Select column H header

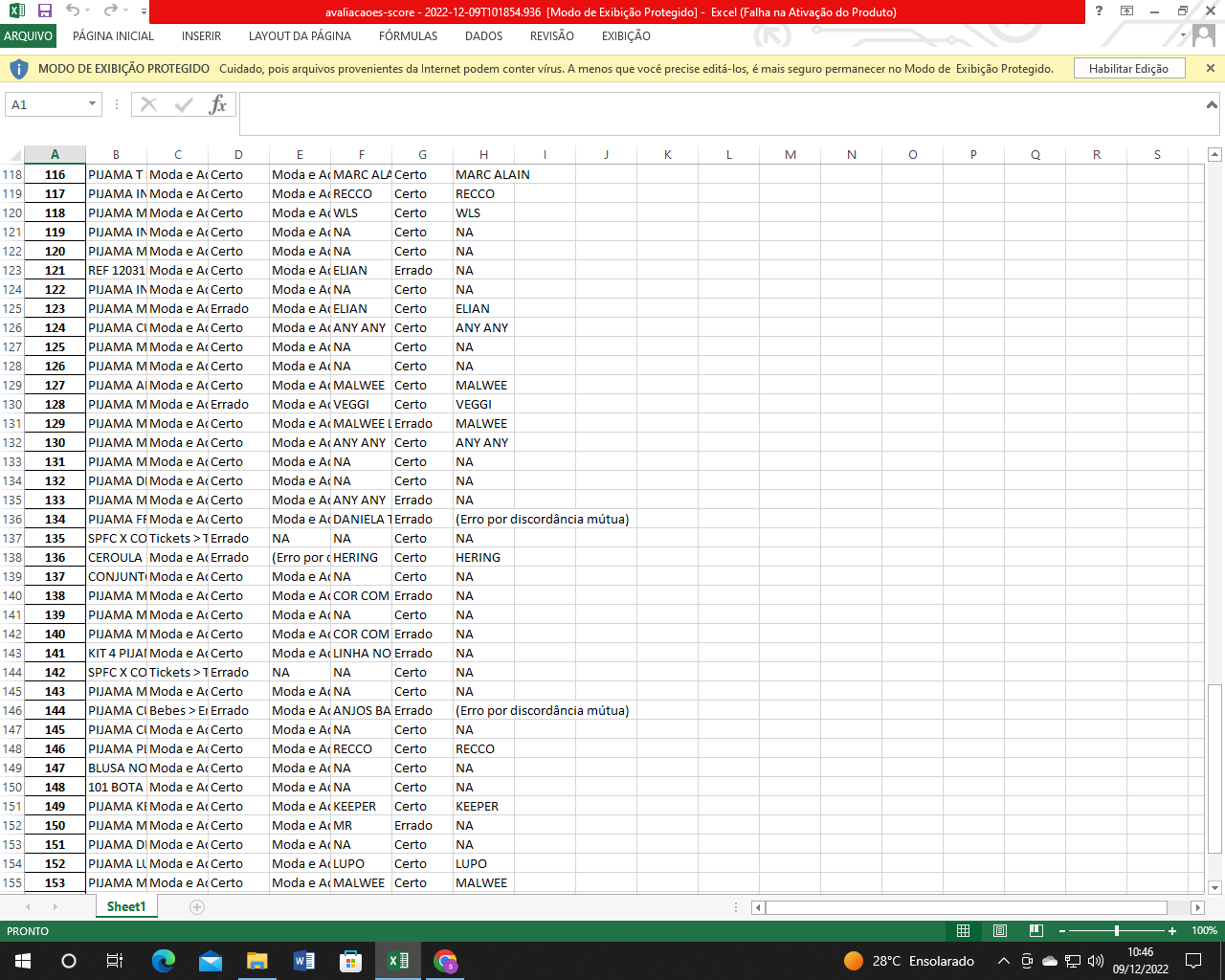(x=483, y=154)
